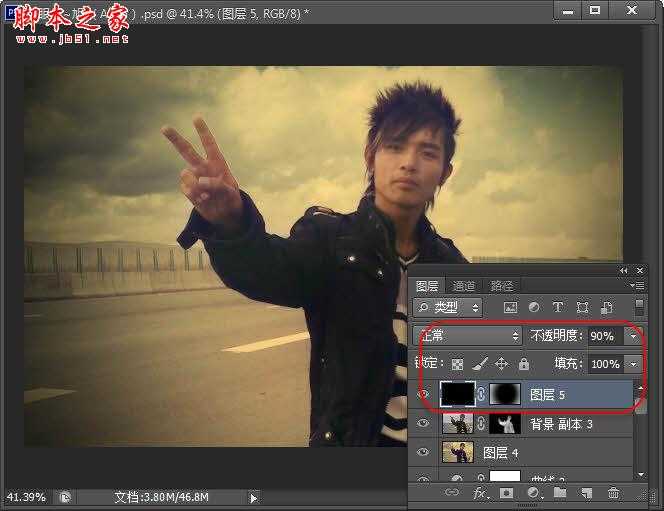This screenshot has width=664, height=511.
Task: Open the 类型 filter type dropdown
Action: tap(448, 307)
